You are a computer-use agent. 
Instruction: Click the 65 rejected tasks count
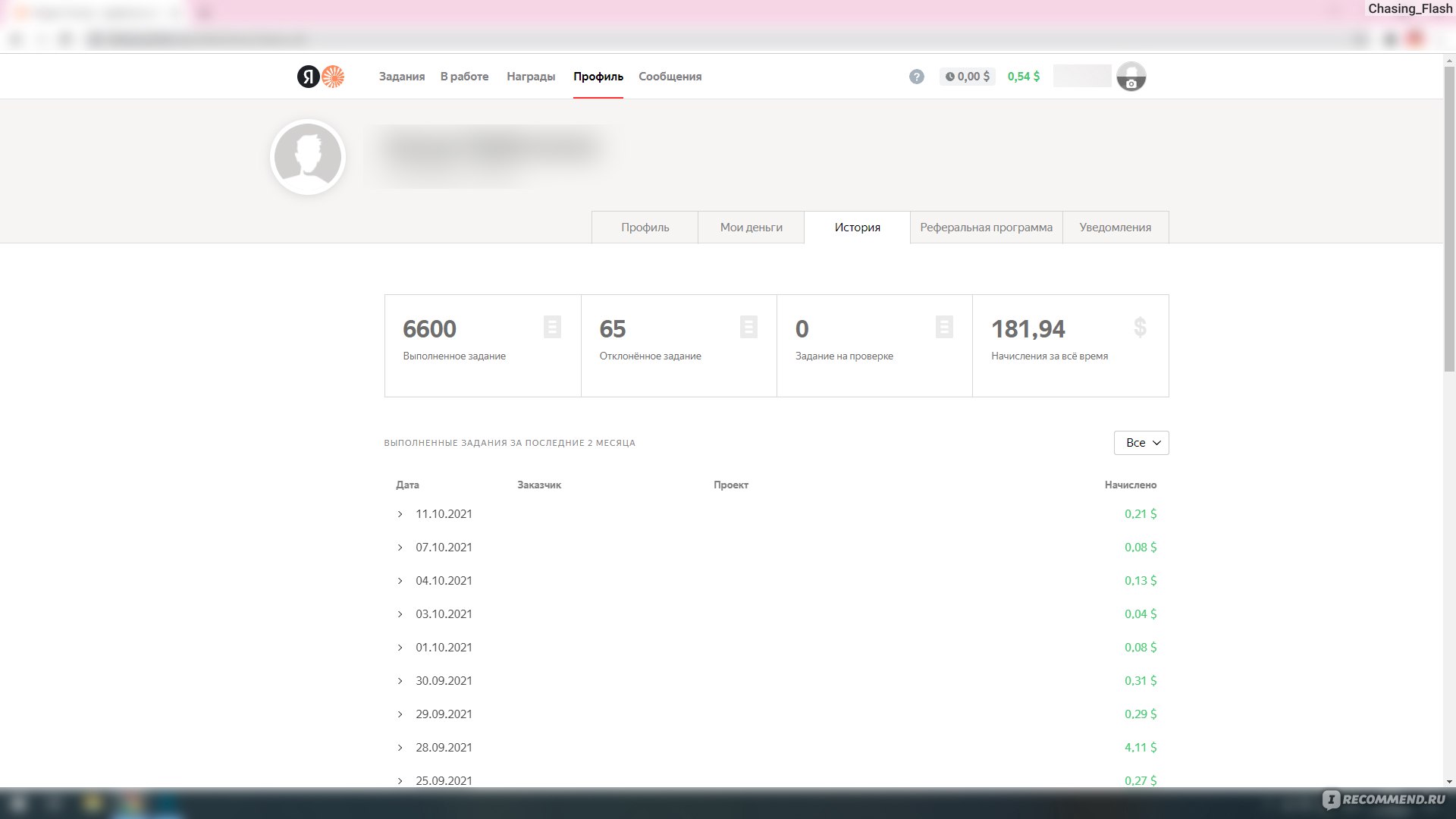tap(613, 329)
